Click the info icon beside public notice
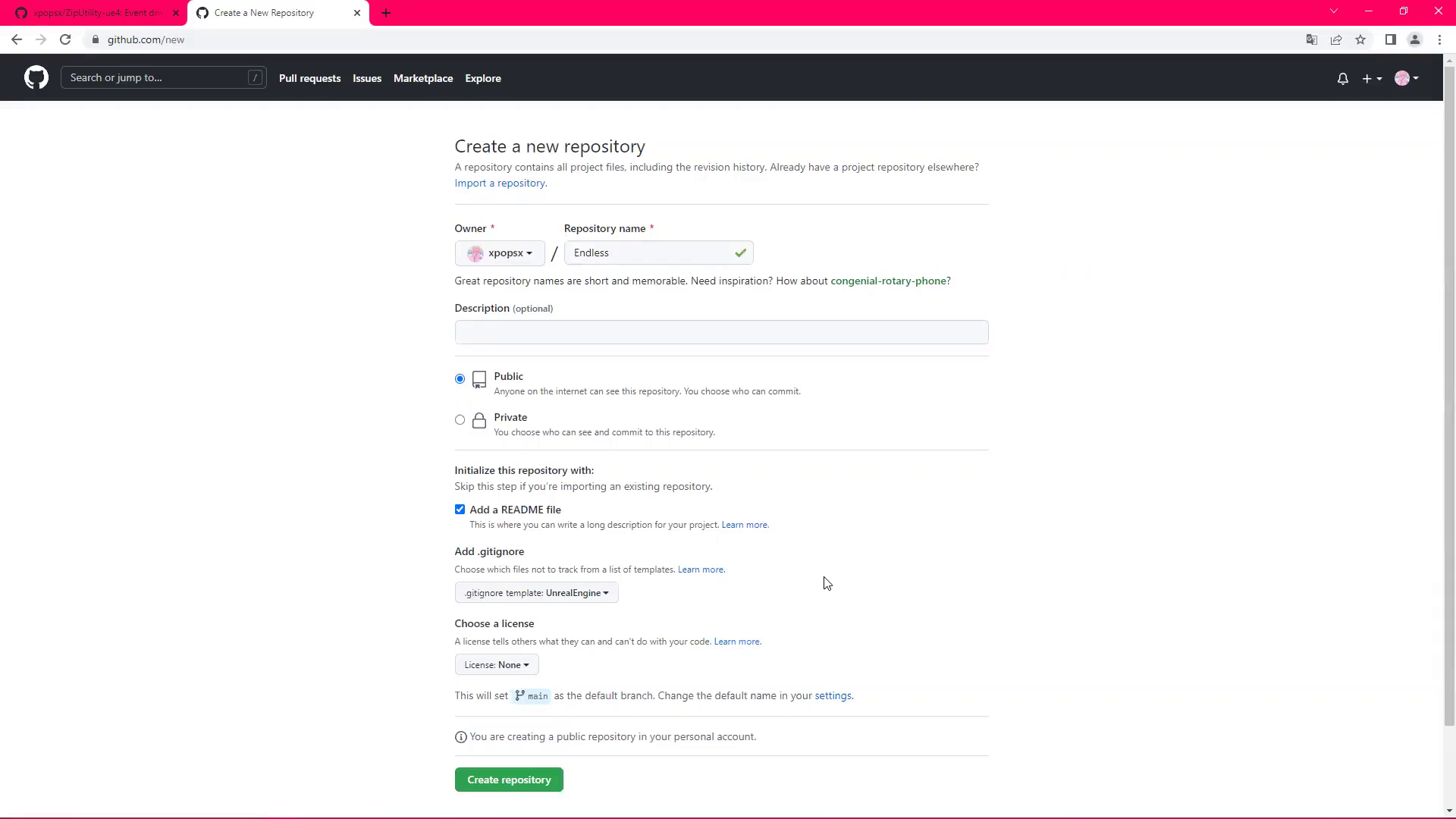The height and width of the screenshot is (819, 1456). [x=460, y=737]
